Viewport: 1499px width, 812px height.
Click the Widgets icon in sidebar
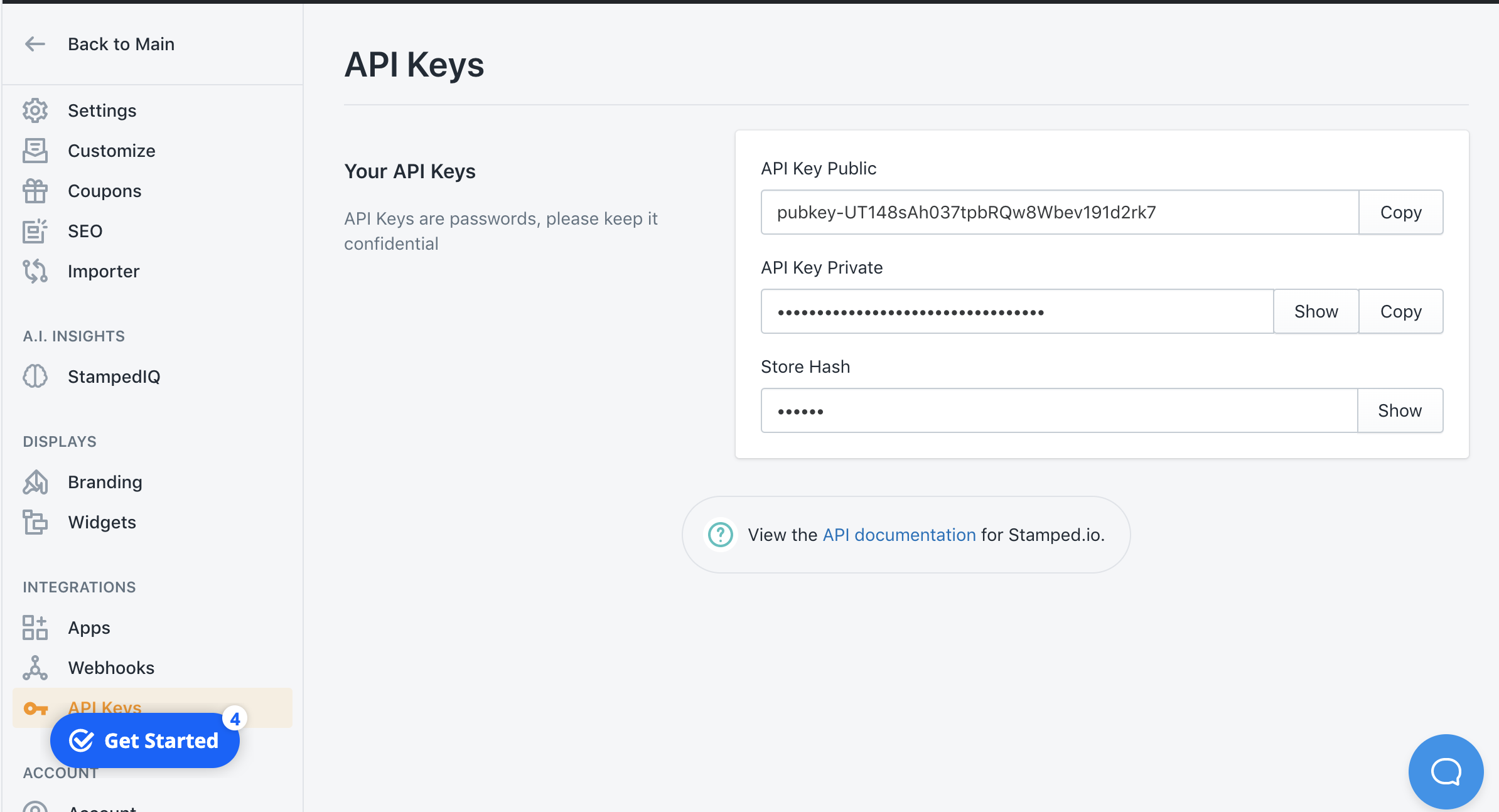(x=35, y=522)
